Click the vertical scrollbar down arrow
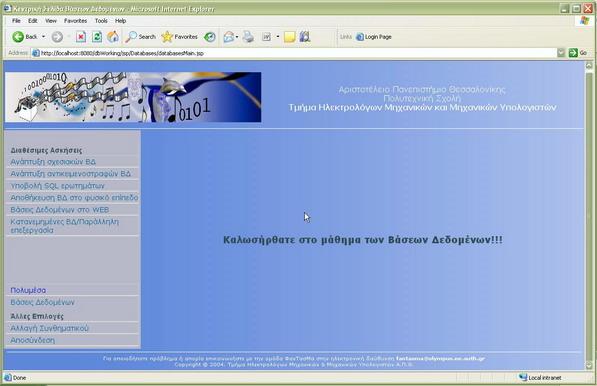 pyautogui.click(x=589, y=366)
